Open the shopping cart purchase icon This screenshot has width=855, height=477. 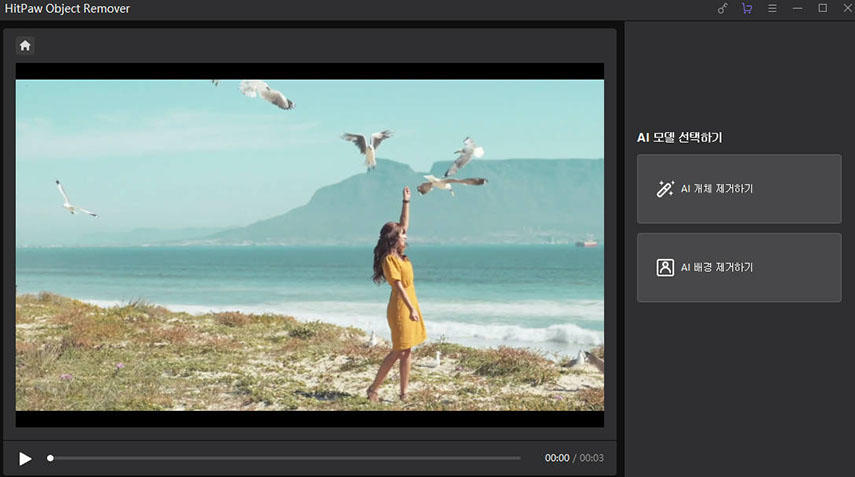pos(747,9)
